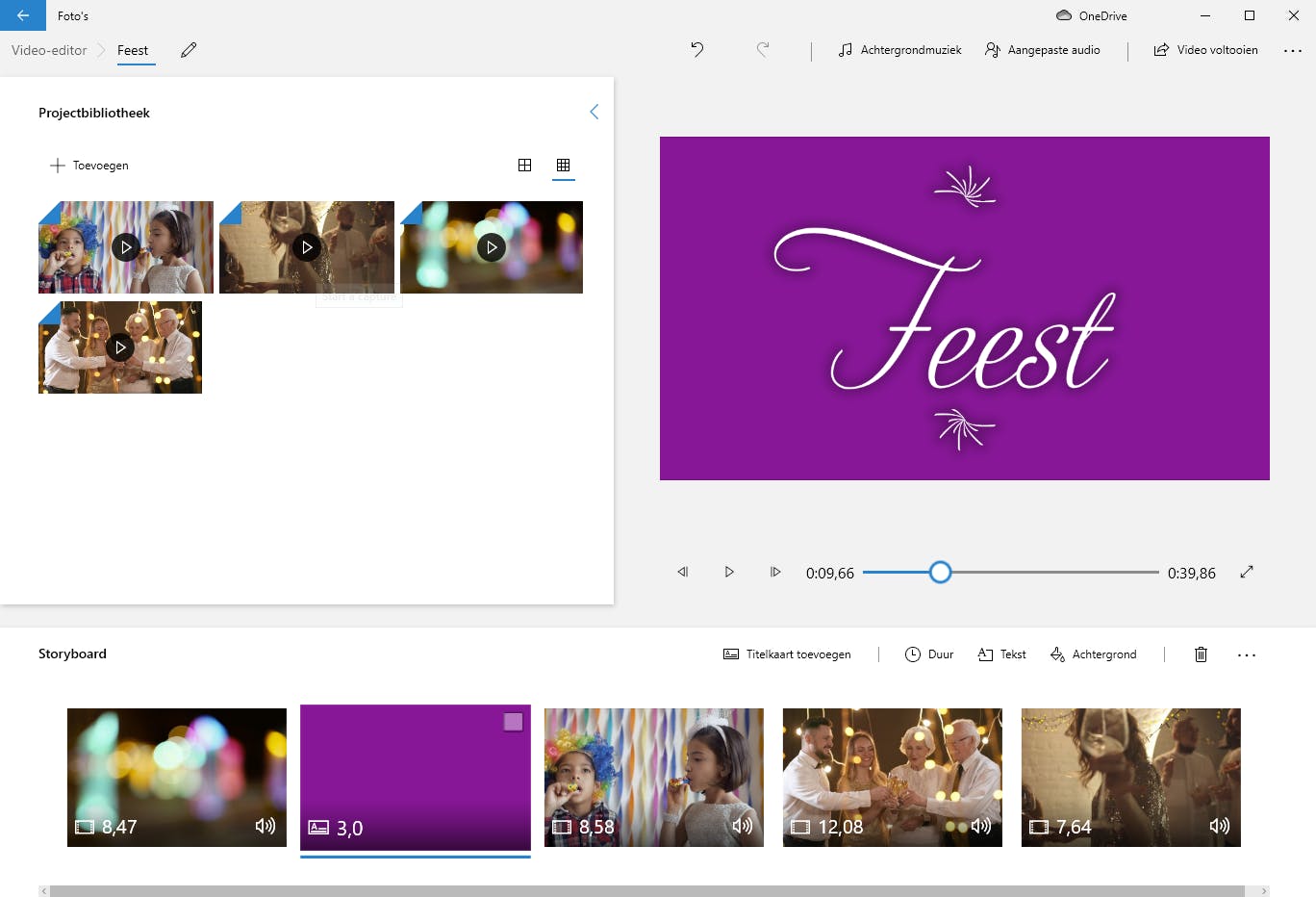Click the left storyboard scrollbar arrow
Image resolution: width=1316 pixels, height=897 pixels.
coord(43,891)
